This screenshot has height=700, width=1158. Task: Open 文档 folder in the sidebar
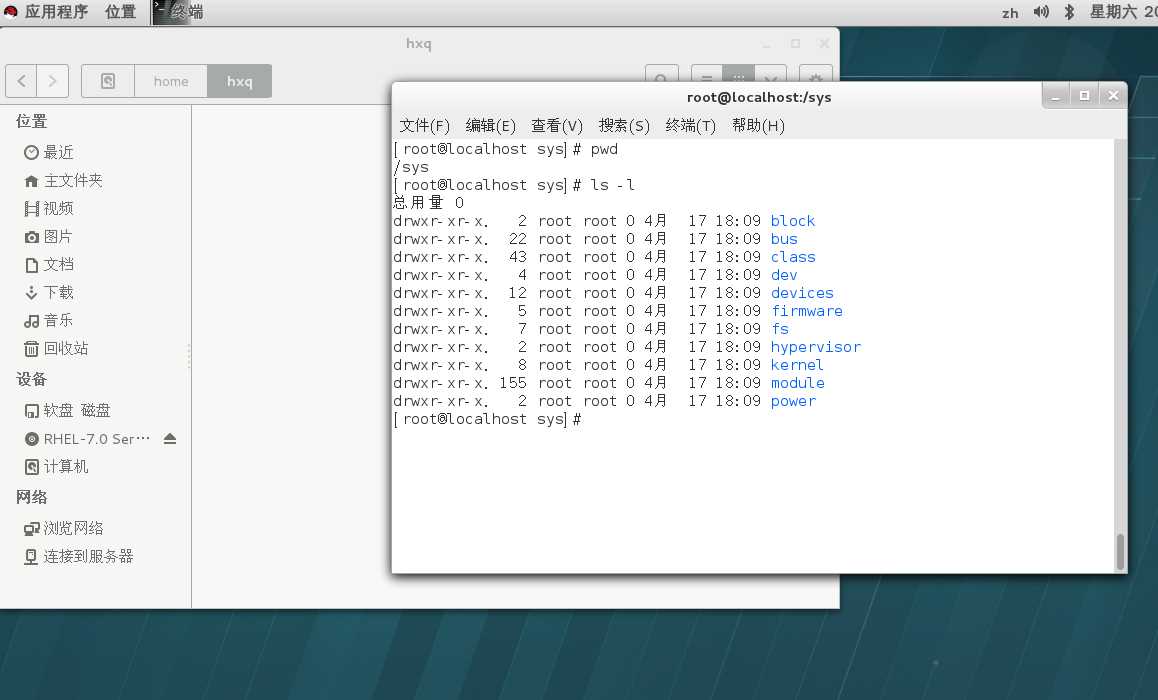point(58,264)
